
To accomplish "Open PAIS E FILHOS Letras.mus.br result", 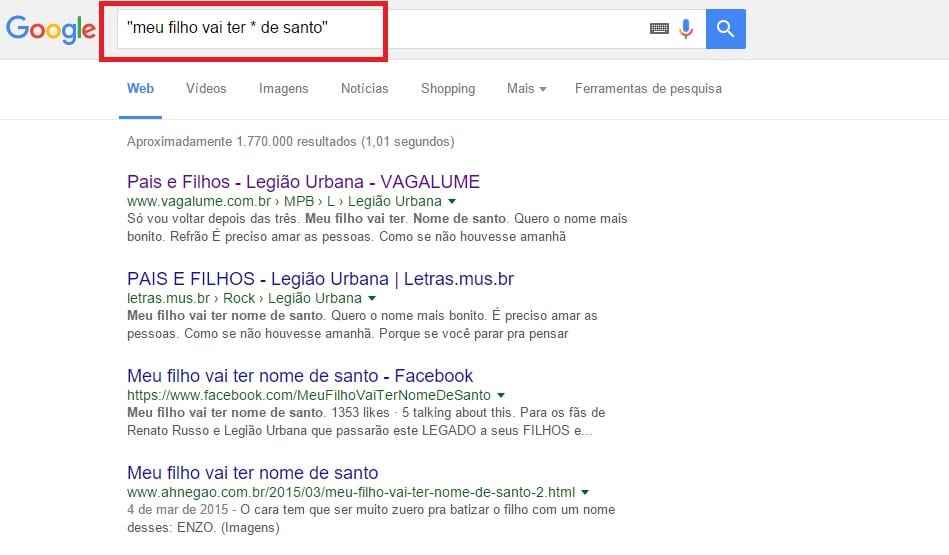I will tap(320, 278).
